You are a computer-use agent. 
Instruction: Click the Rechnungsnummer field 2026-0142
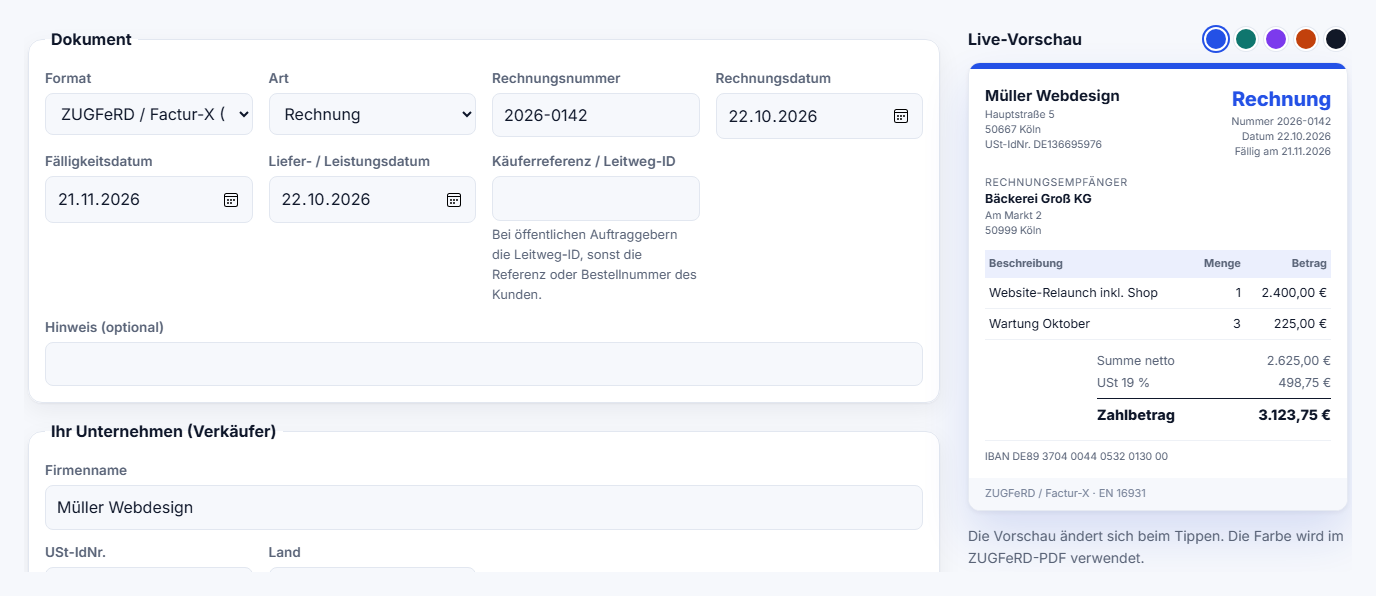pyautogui.click(x=596, y=115)
